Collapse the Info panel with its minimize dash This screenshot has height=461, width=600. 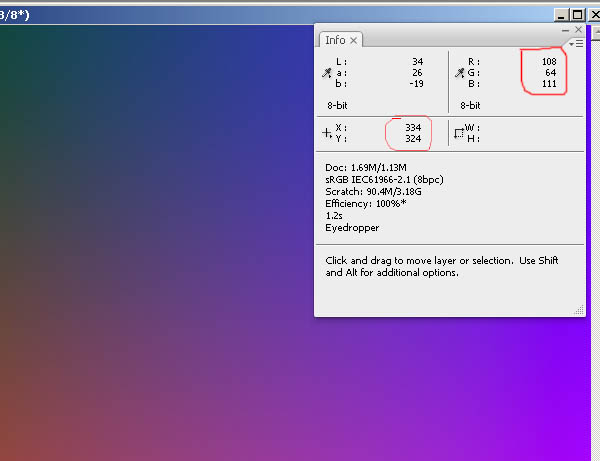point(565,30)
